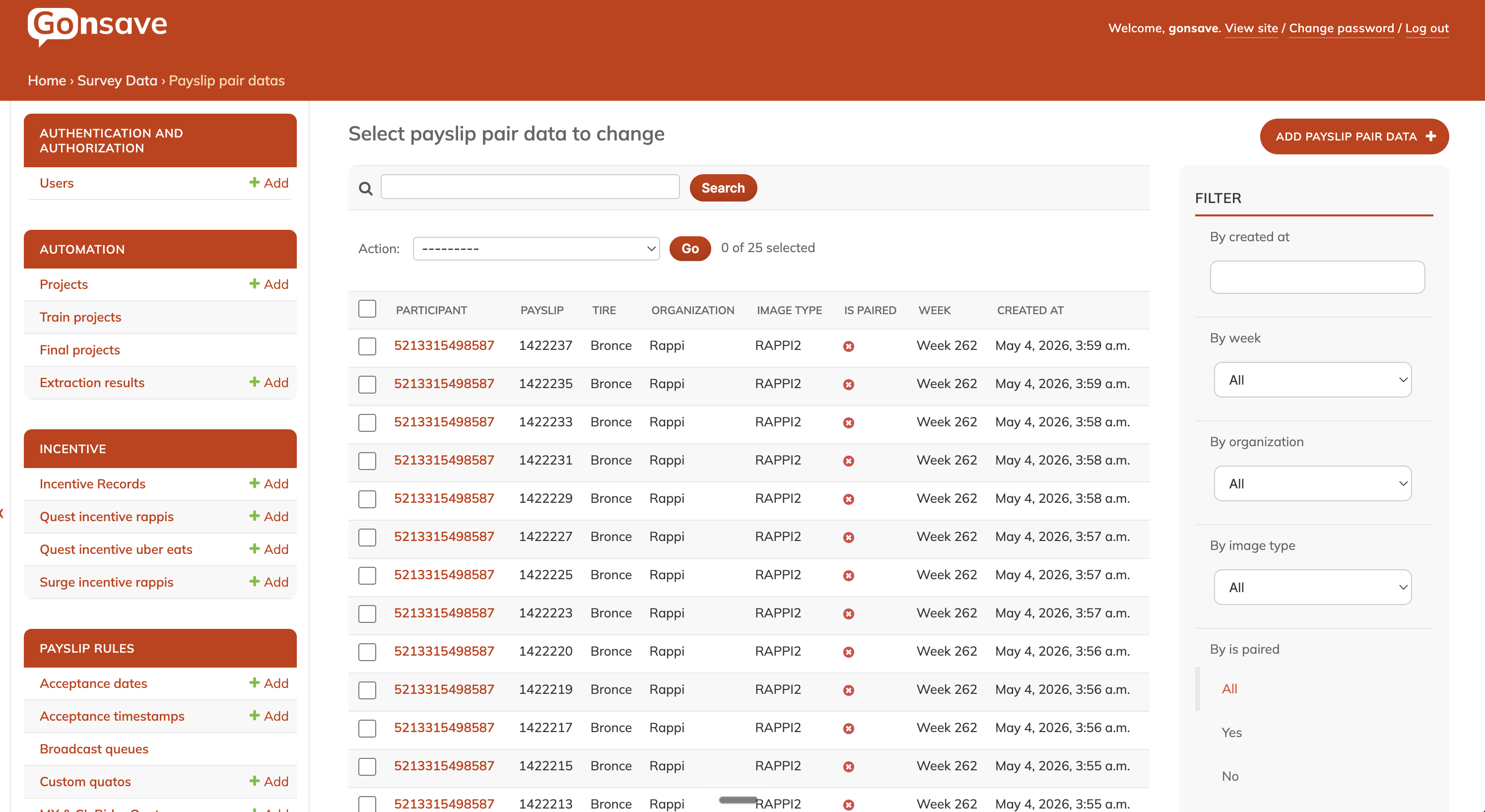Open participant link for payslip 1422237

pyautogui.click(x=444, y=345)
